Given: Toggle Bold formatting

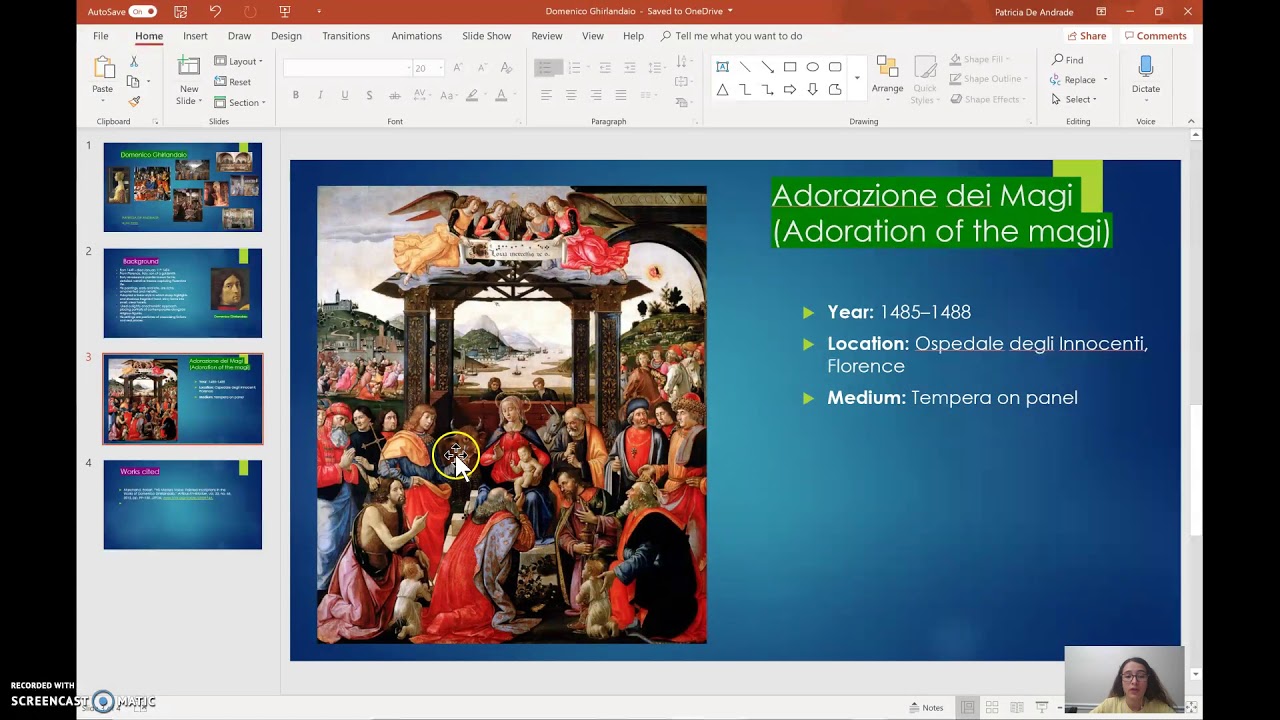Looking at the screenshot, I should (x=295, y=95).
